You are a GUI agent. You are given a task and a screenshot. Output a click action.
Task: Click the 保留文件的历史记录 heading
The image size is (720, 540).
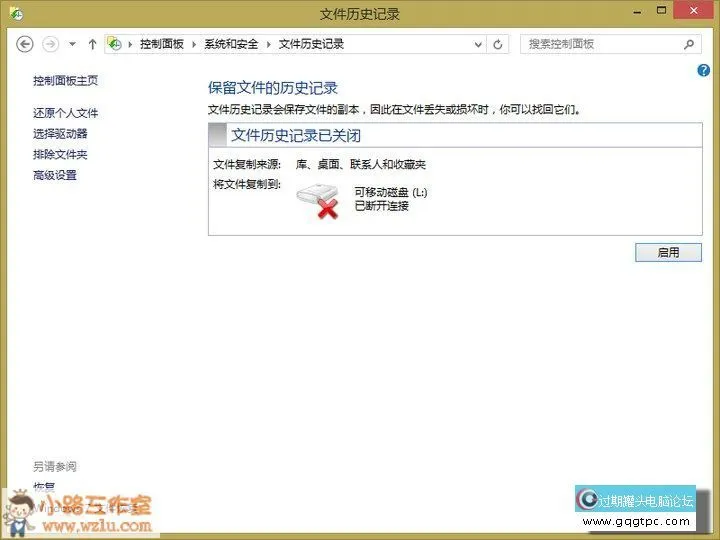click(273, 88)
